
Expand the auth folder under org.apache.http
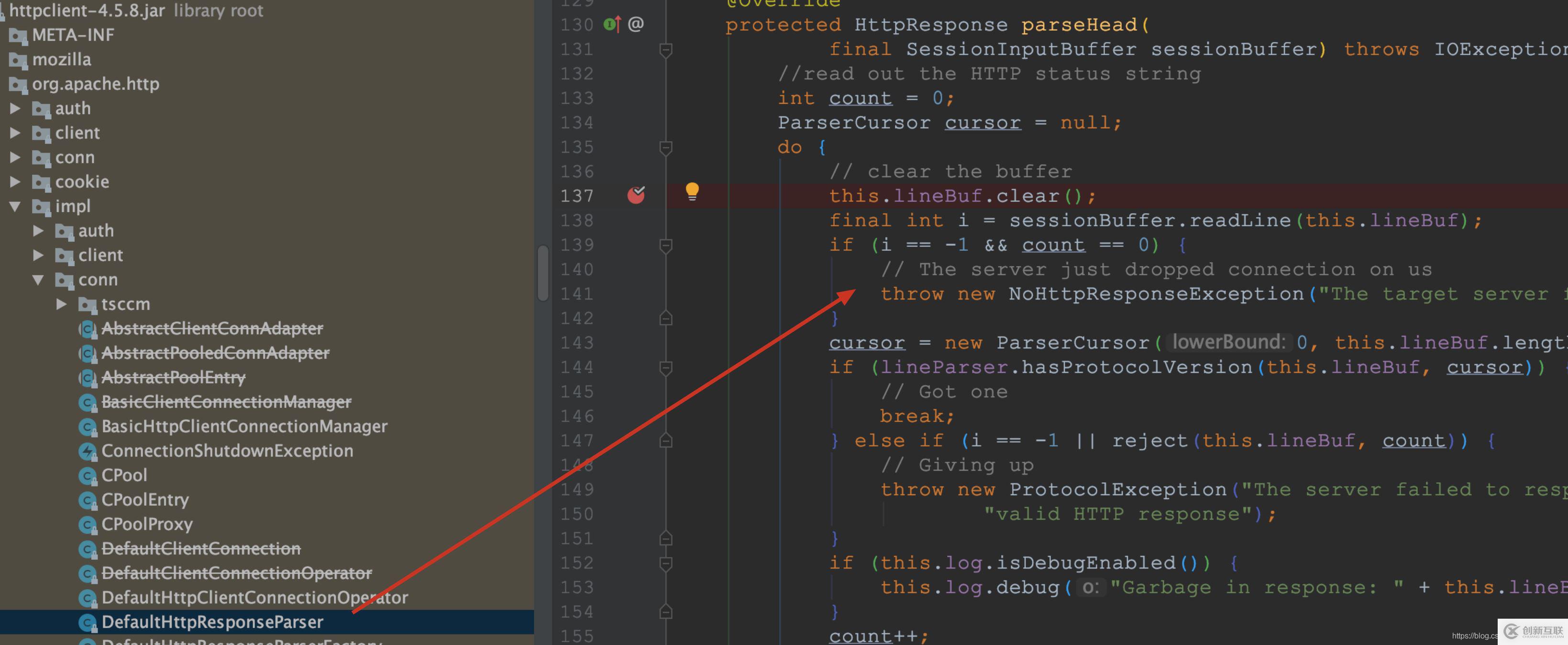(x=15, y=109)
